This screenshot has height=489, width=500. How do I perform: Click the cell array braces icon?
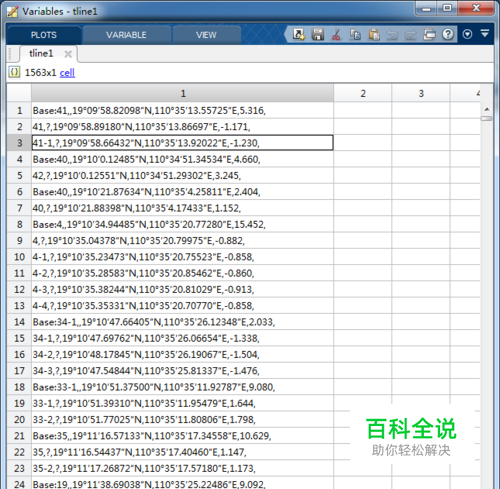point(14,72)
